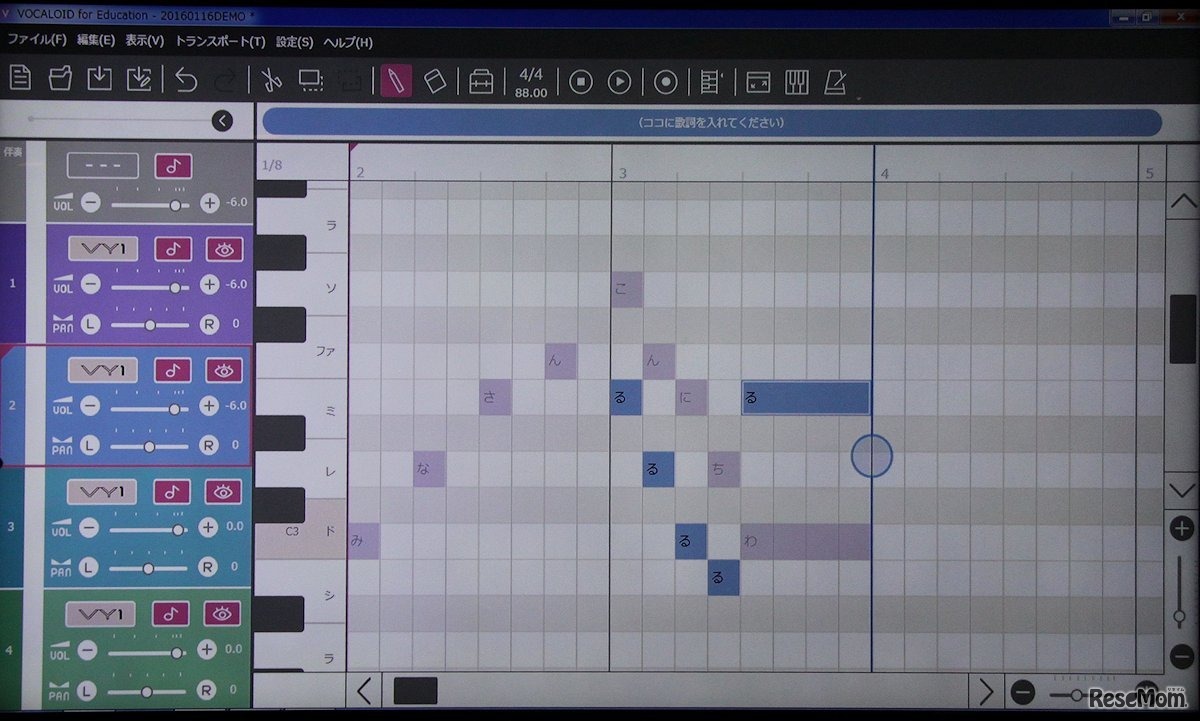Open the piano keyboard icon
The image size is (1200, 721).
coord(797,82)
